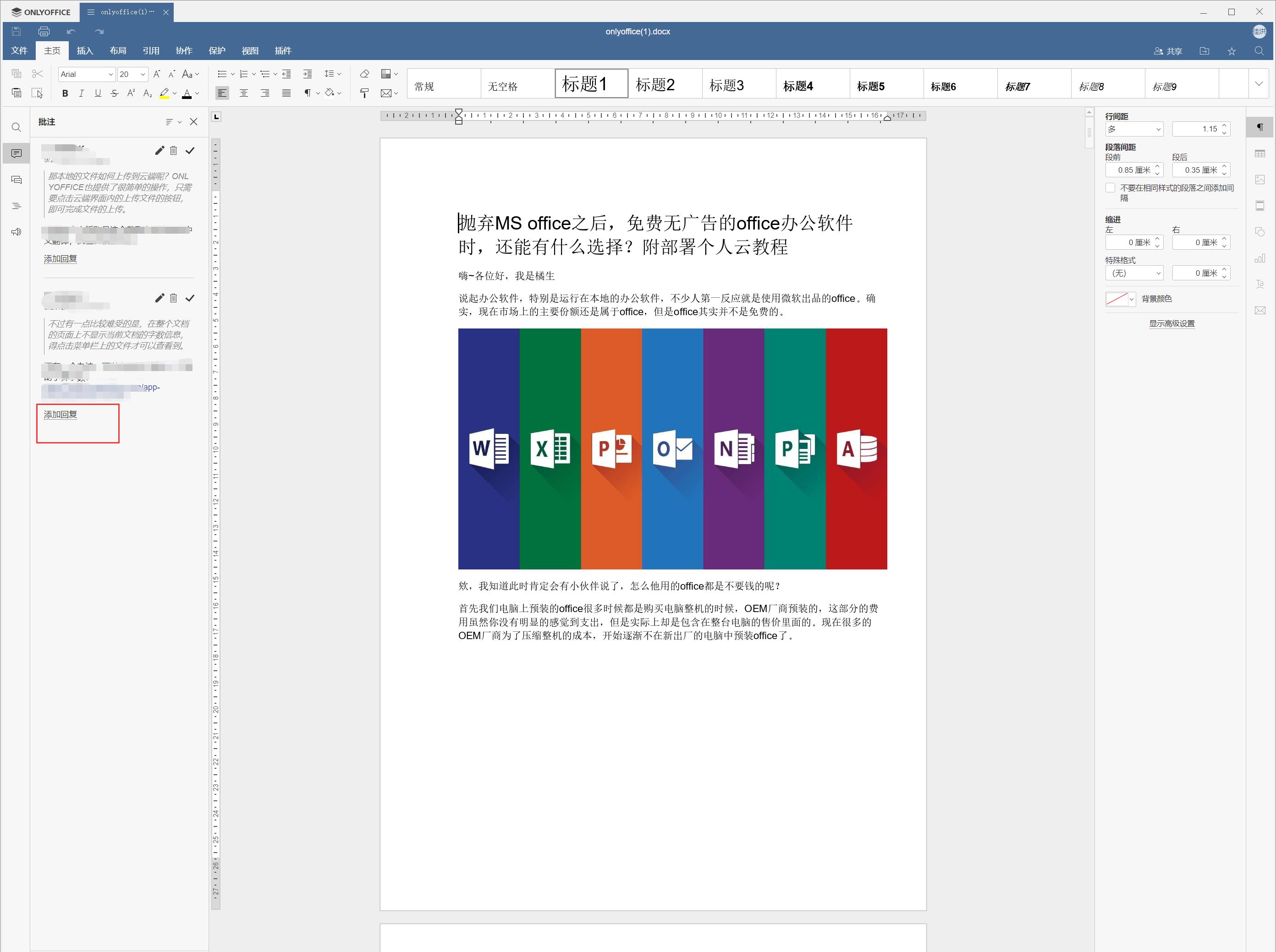Screen dimensions: 1276x952
Task: Switch to the 插入 ribbon tab
Action: (85, 51)
